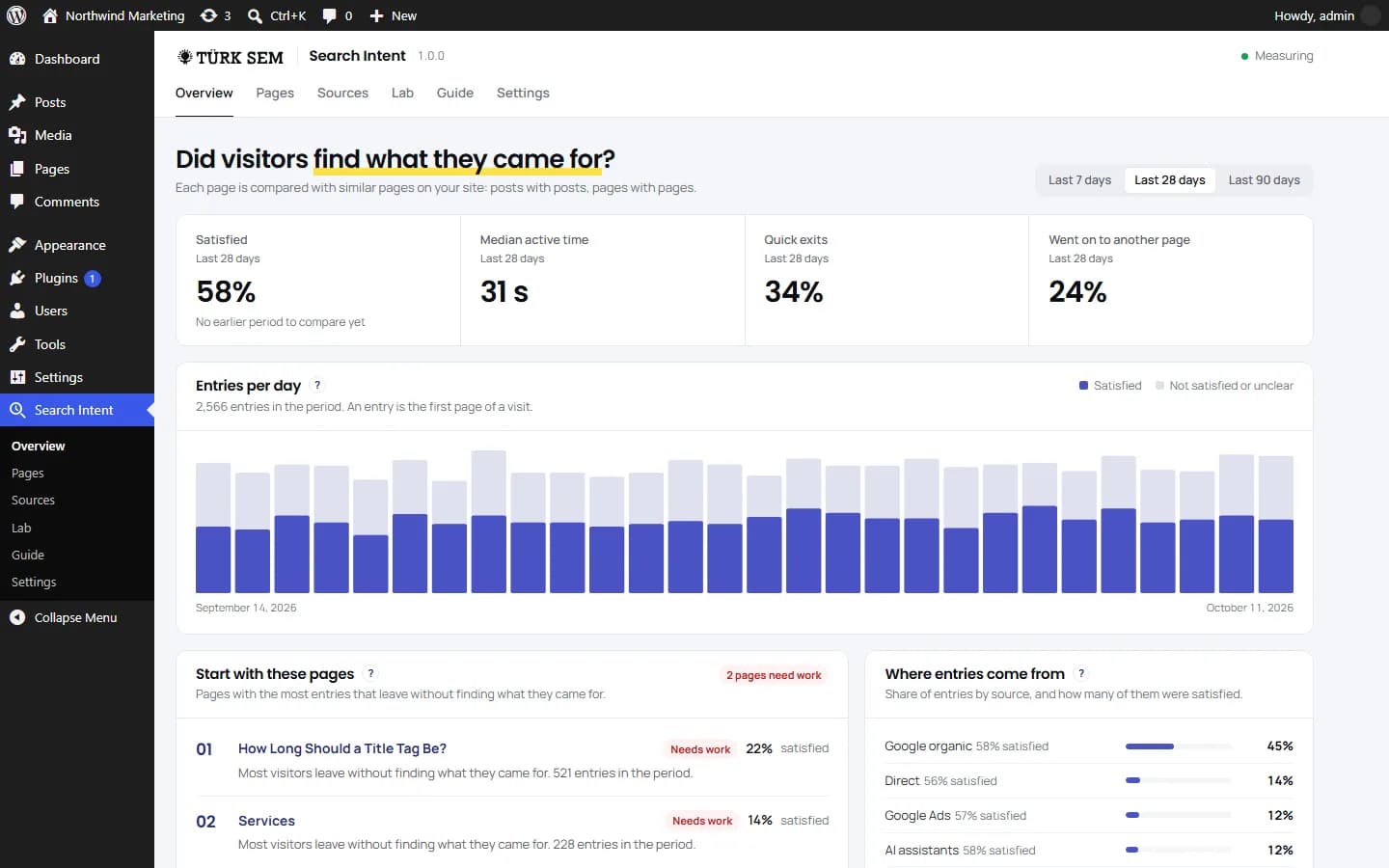
Task: Open help tooltip for Start with these pages
Action: 371,673
